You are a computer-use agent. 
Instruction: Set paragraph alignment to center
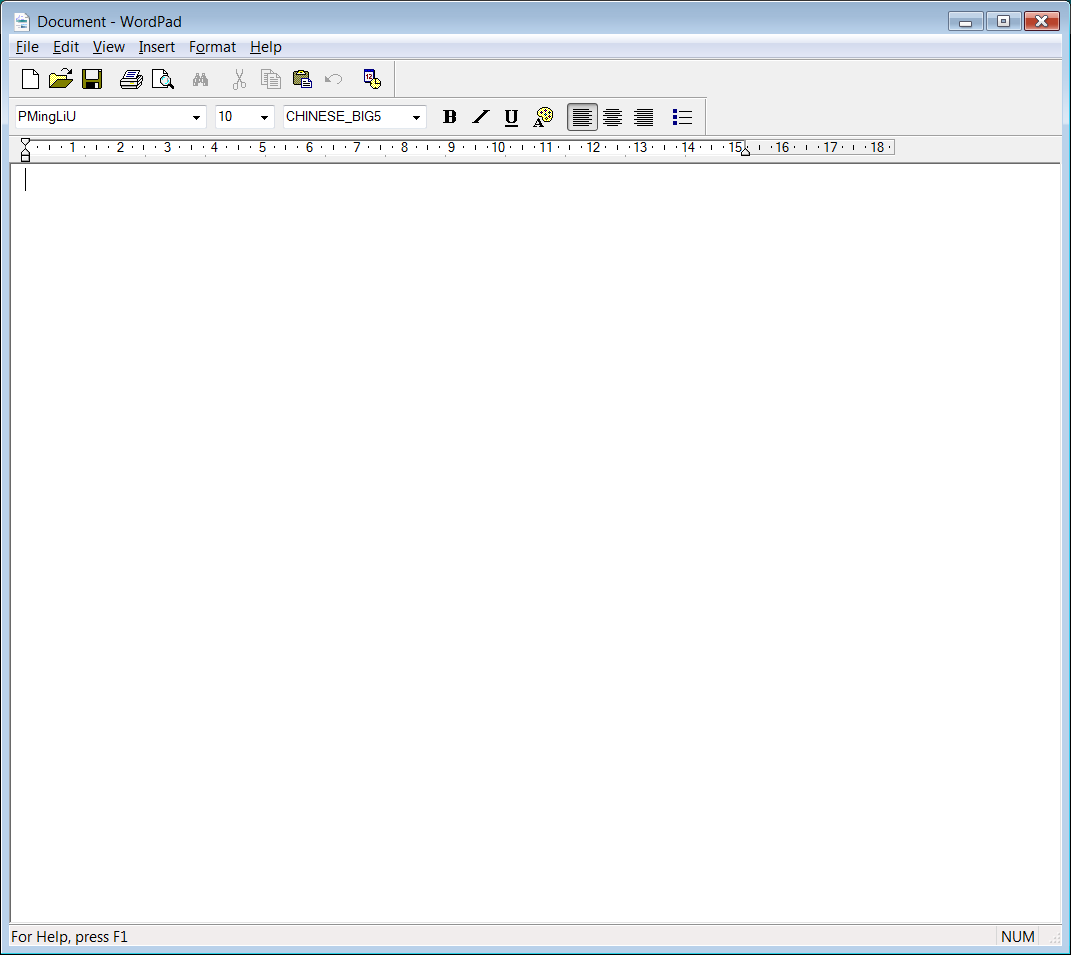point(613,117)
